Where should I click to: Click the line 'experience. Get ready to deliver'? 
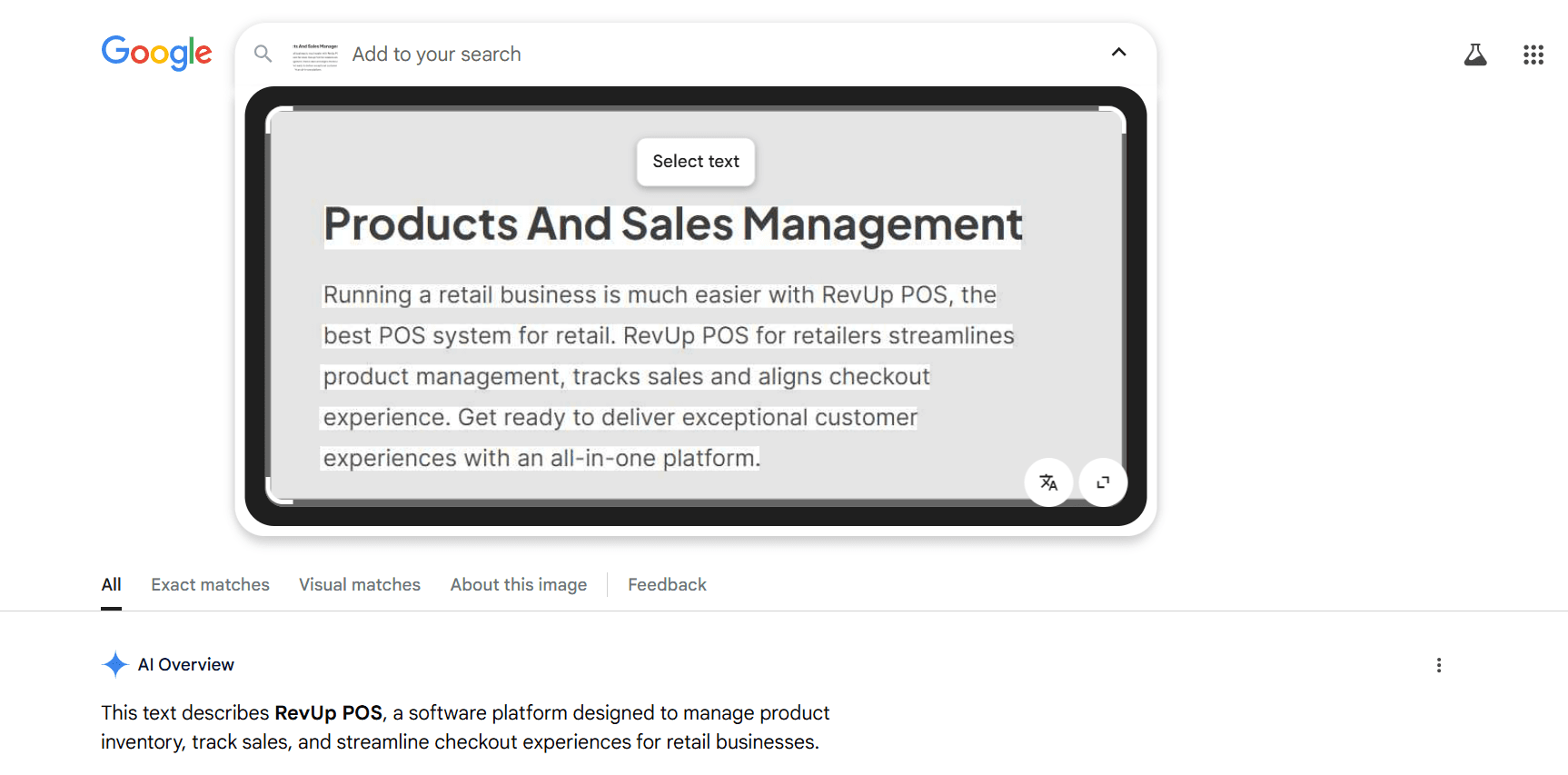(x=620, y=418)
